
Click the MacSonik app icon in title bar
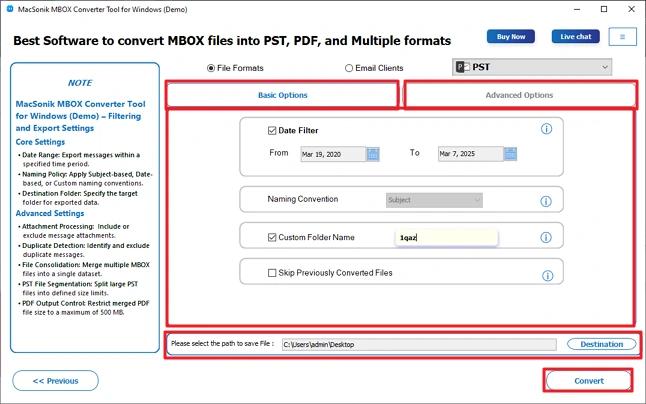coord(9,9)
